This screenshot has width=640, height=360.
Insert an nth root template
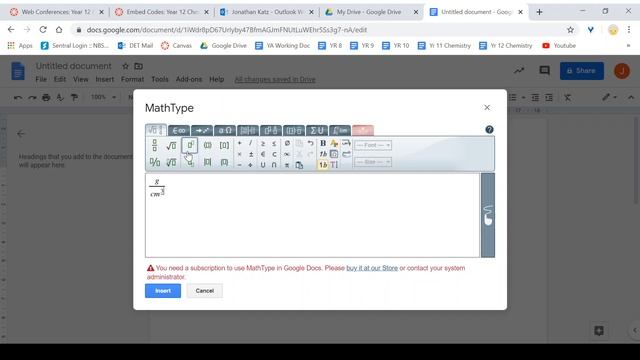coord(171,162)
